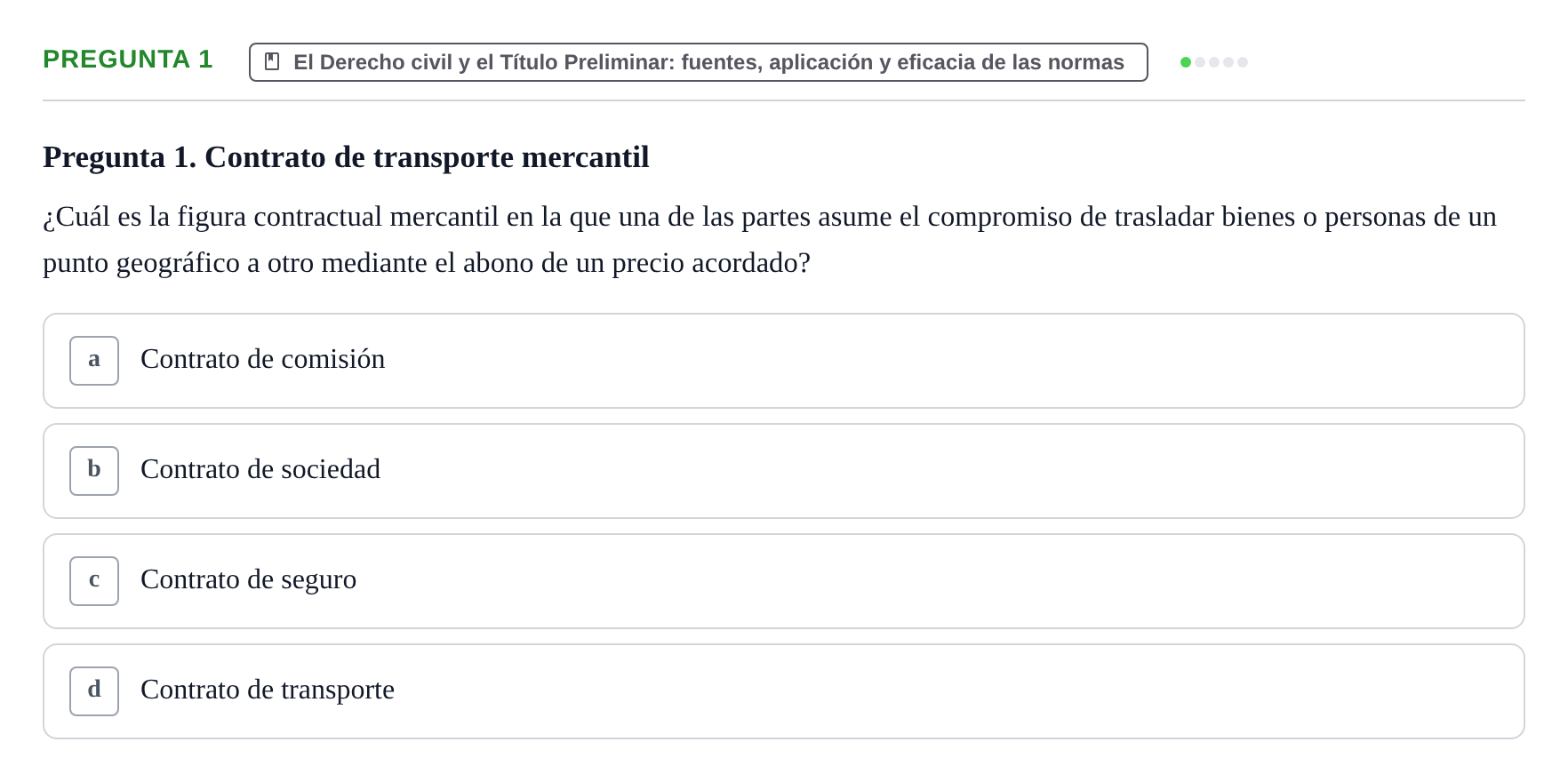The height and width of the screenshot is (782, 1568).
Task: Click the PREGUNTA 1 green label
Action: click(128, 60)
